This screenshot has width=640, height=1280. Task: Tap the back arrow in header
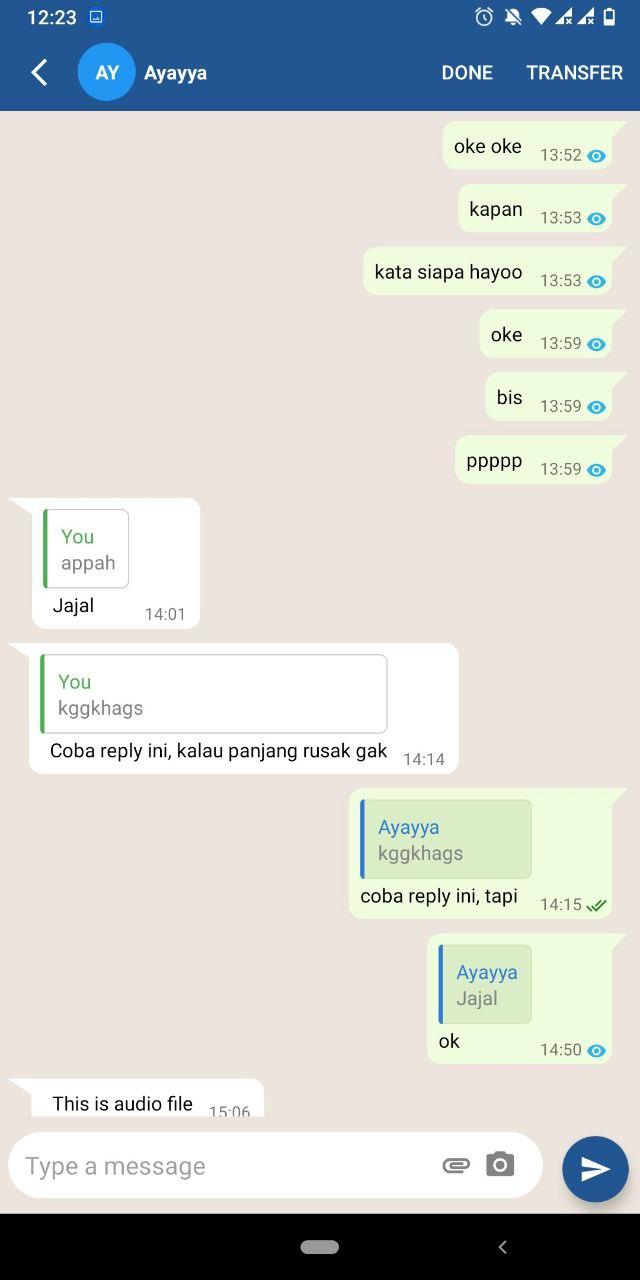(39, 72)
